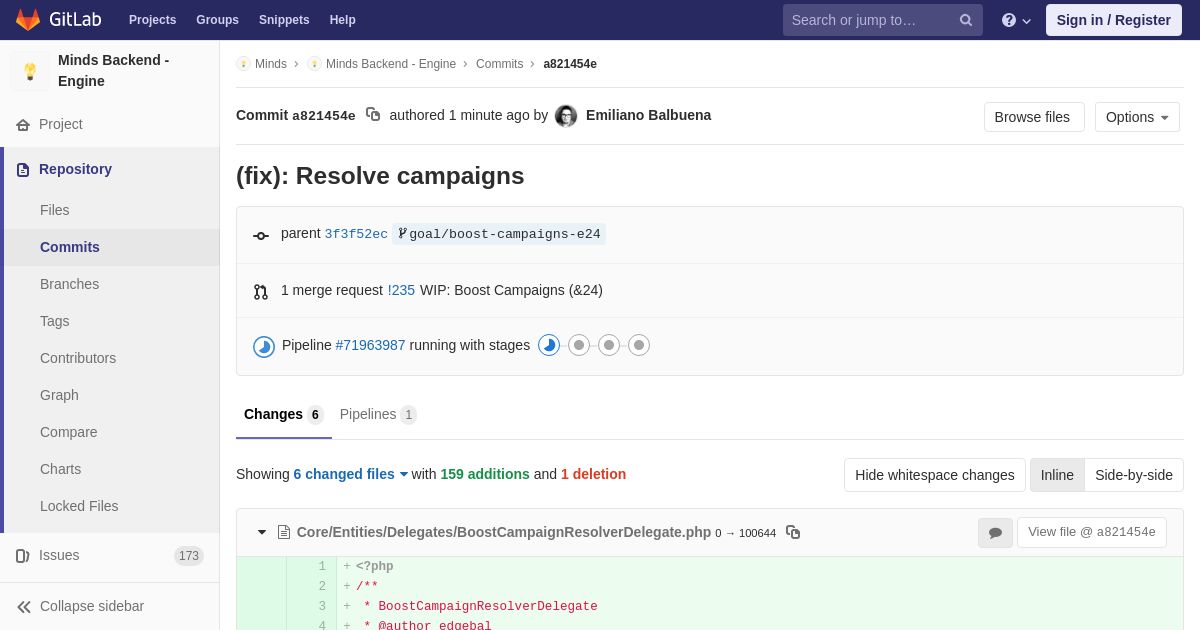Open the Changes tab
The width and height of the screenshot is (1200, 630).
point(284,415)
